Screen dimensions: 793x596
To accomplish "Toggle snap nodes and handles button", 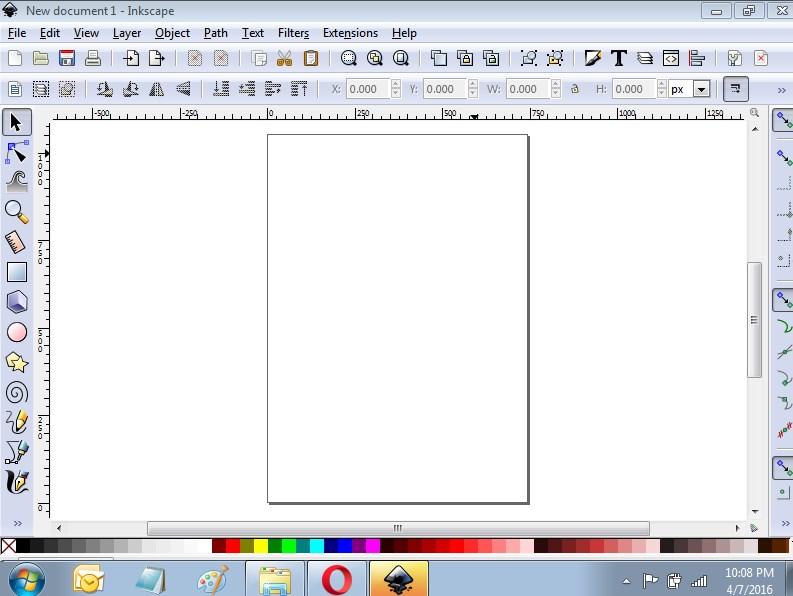I will click(x=783, y=300).
